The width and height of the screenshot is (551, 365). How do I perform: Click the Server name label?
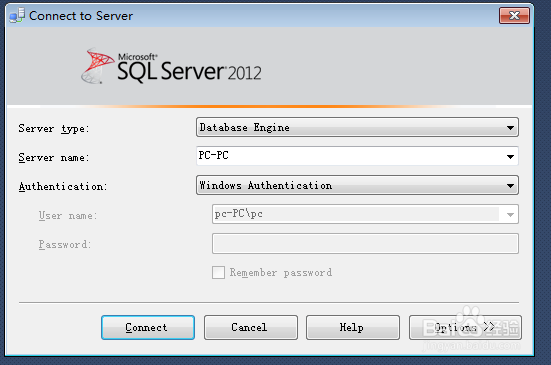[54, 157]
